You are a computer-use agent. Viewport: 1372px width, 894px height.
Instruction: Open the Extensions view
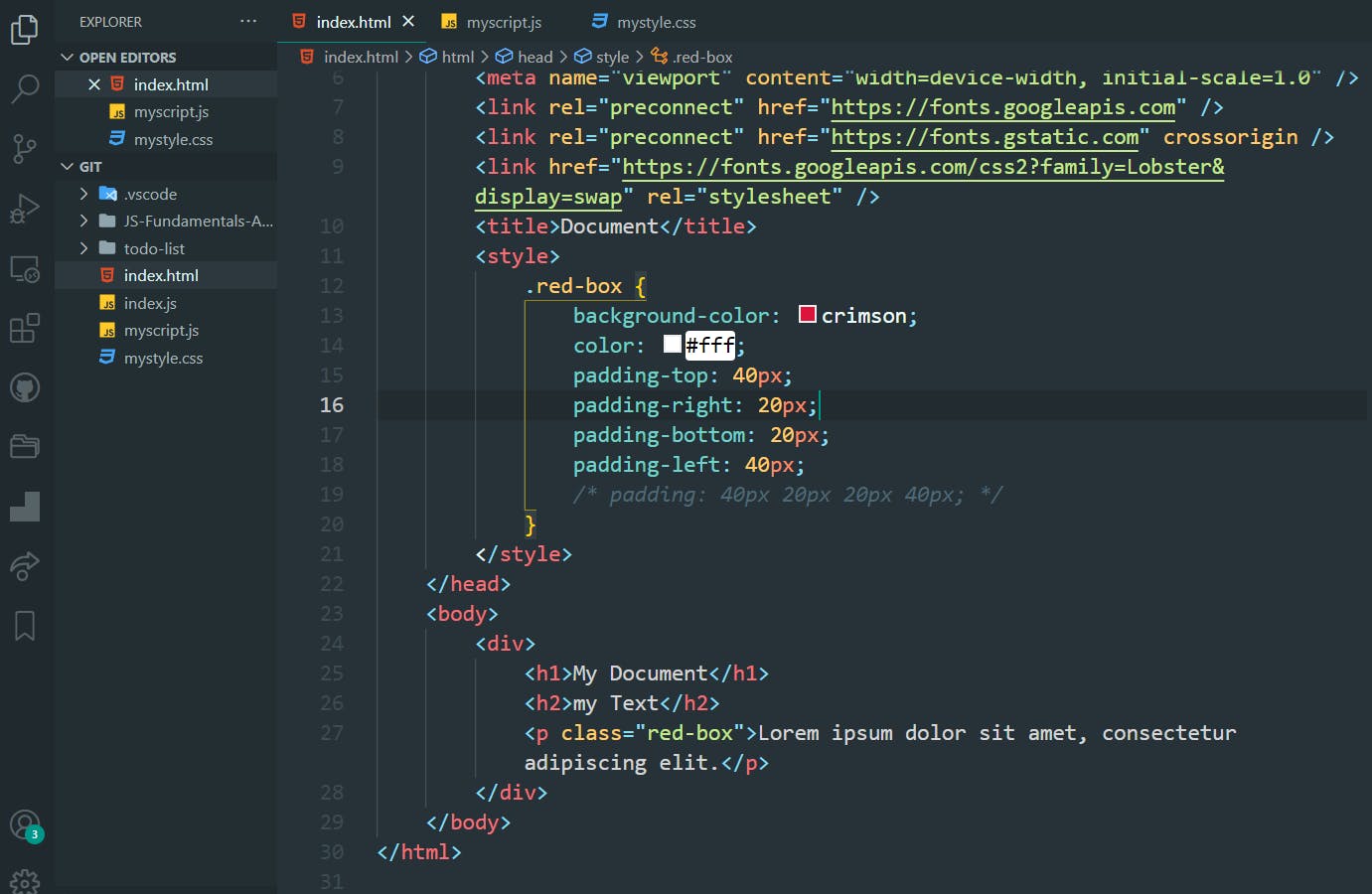pyautogui.click(x=24, y=328)
